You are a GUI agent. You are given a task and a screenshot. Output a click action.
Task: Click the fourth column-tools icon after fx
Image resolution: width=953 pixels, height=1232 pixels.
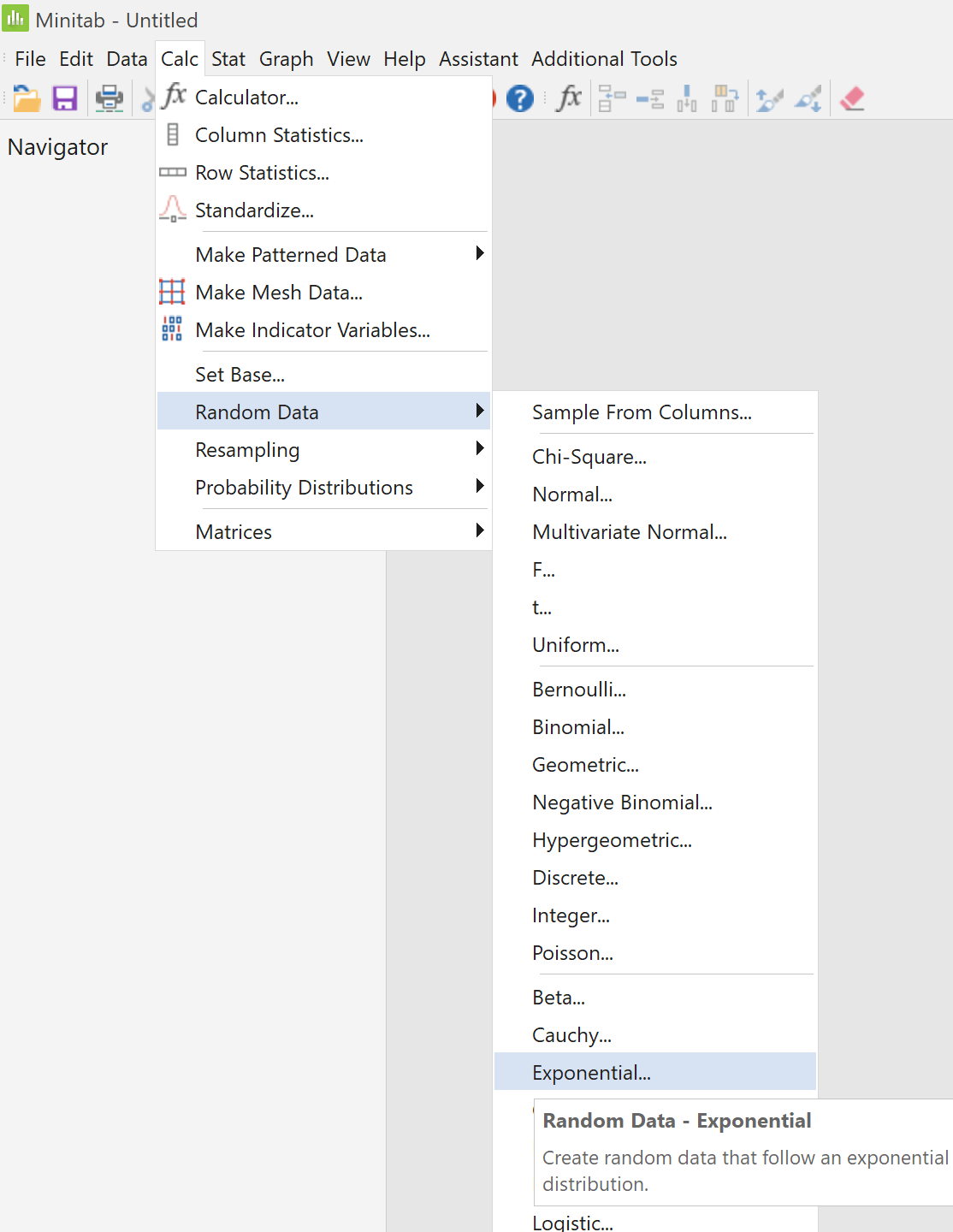725,99
